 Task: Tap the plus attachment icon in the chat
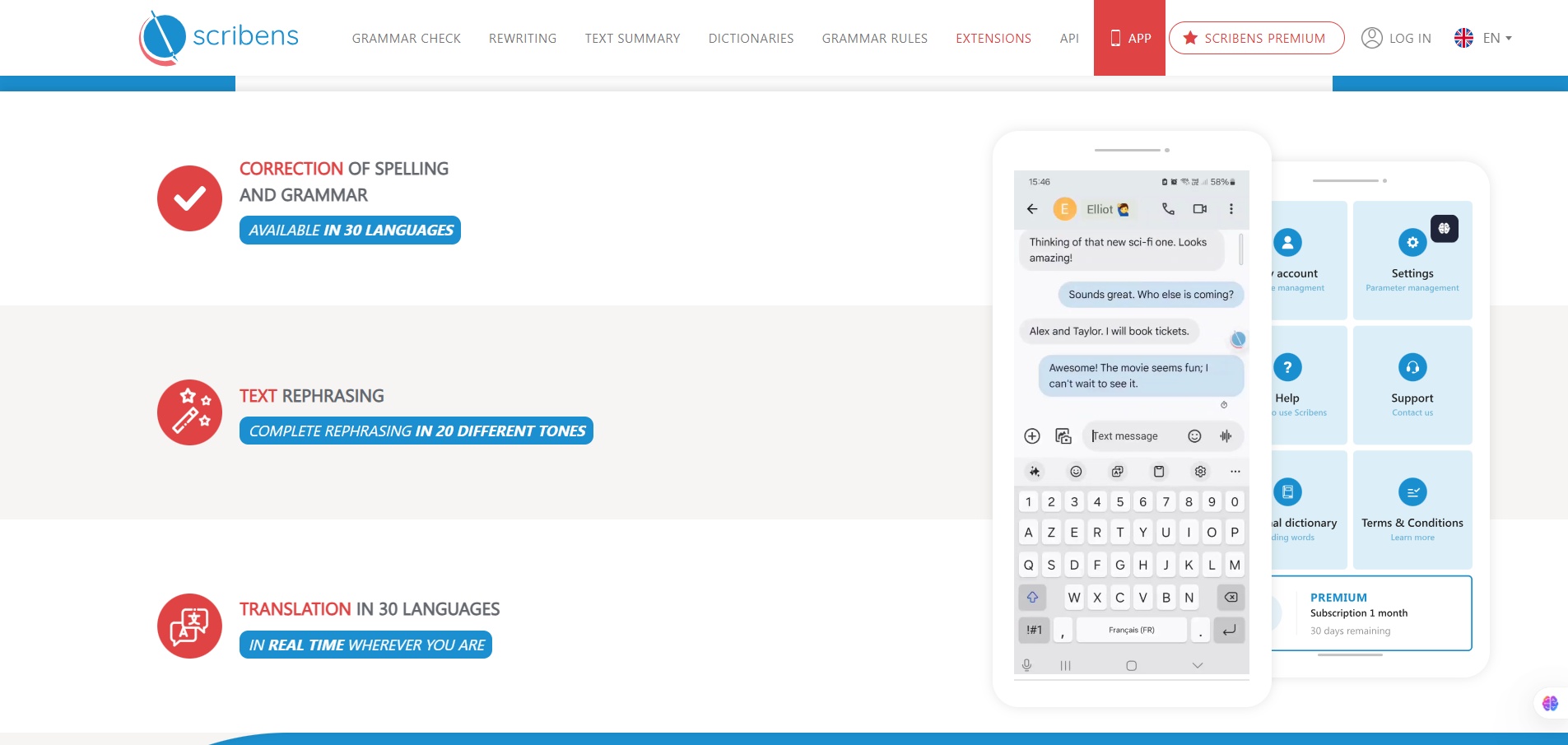pos(1032,436)
